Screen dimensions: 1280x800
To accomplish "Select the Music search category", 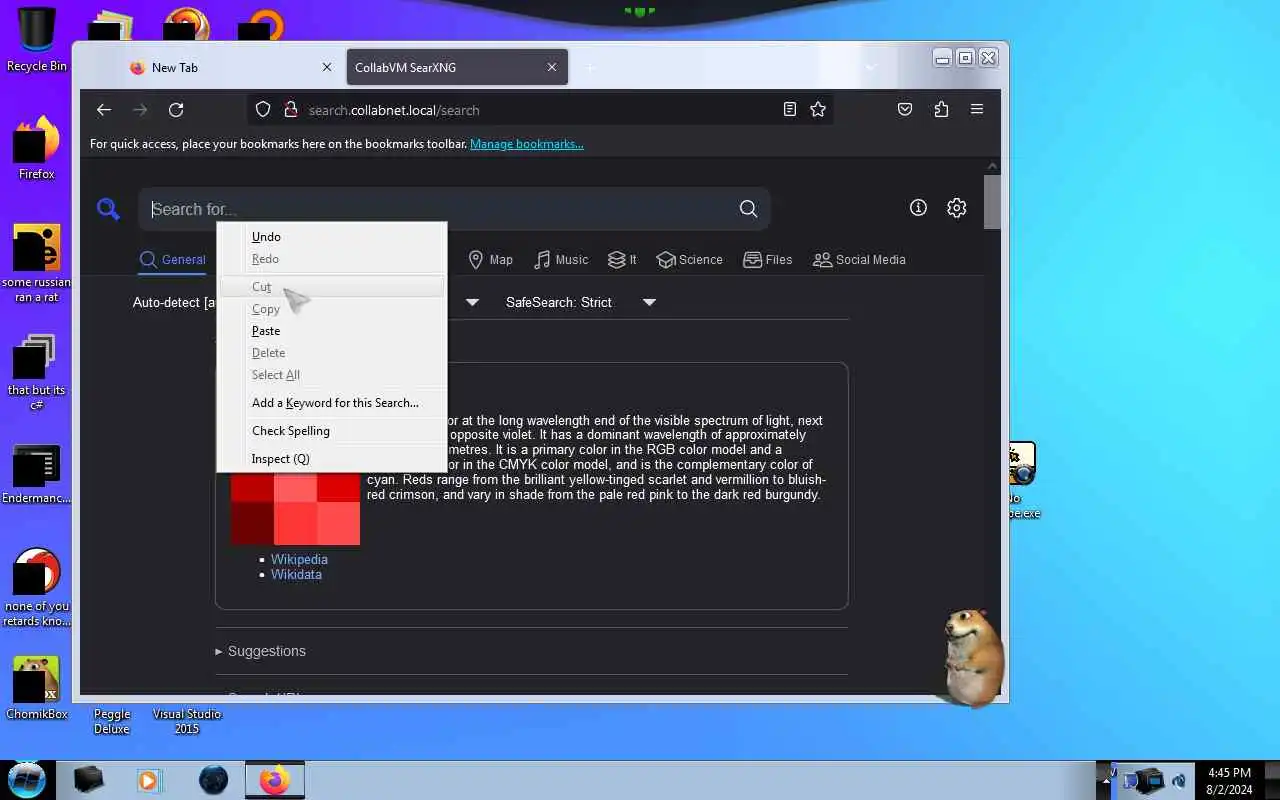I will [x=561, y=260].
